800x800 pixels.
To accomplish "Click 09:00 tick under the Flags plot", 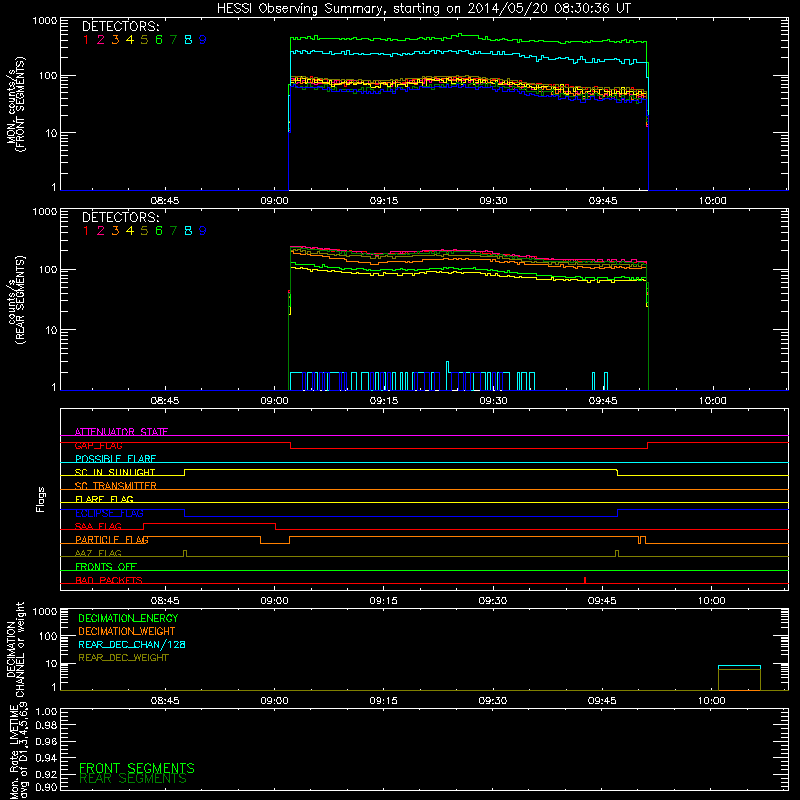I will point(274,601).
